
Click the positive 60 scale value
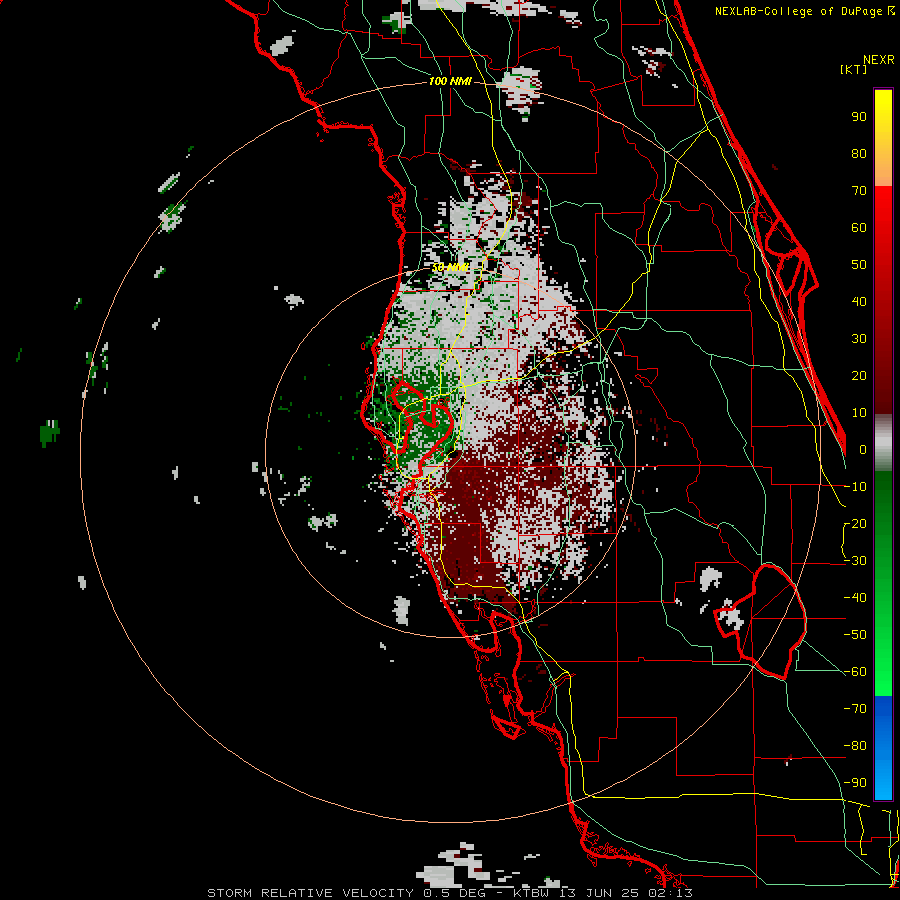coord(859,227)
